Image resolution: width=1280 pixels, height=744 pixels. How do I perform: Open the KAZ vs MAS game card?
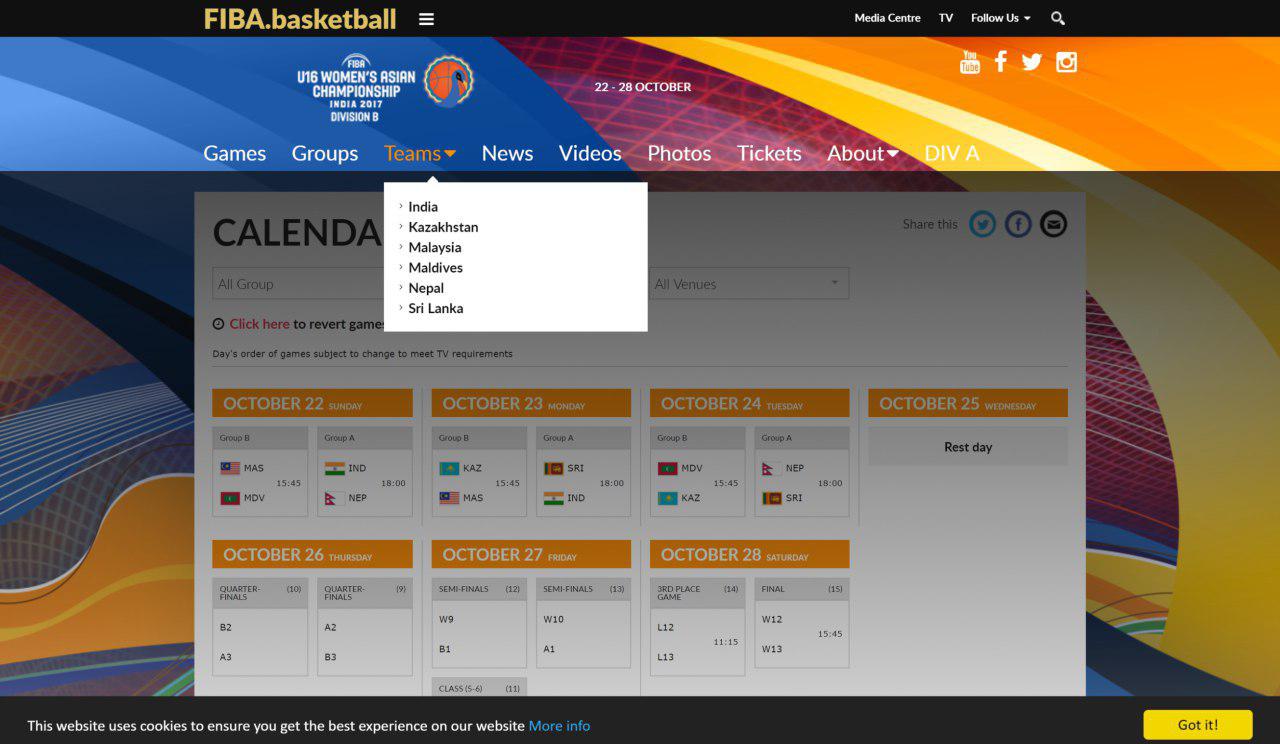point(479,472)
